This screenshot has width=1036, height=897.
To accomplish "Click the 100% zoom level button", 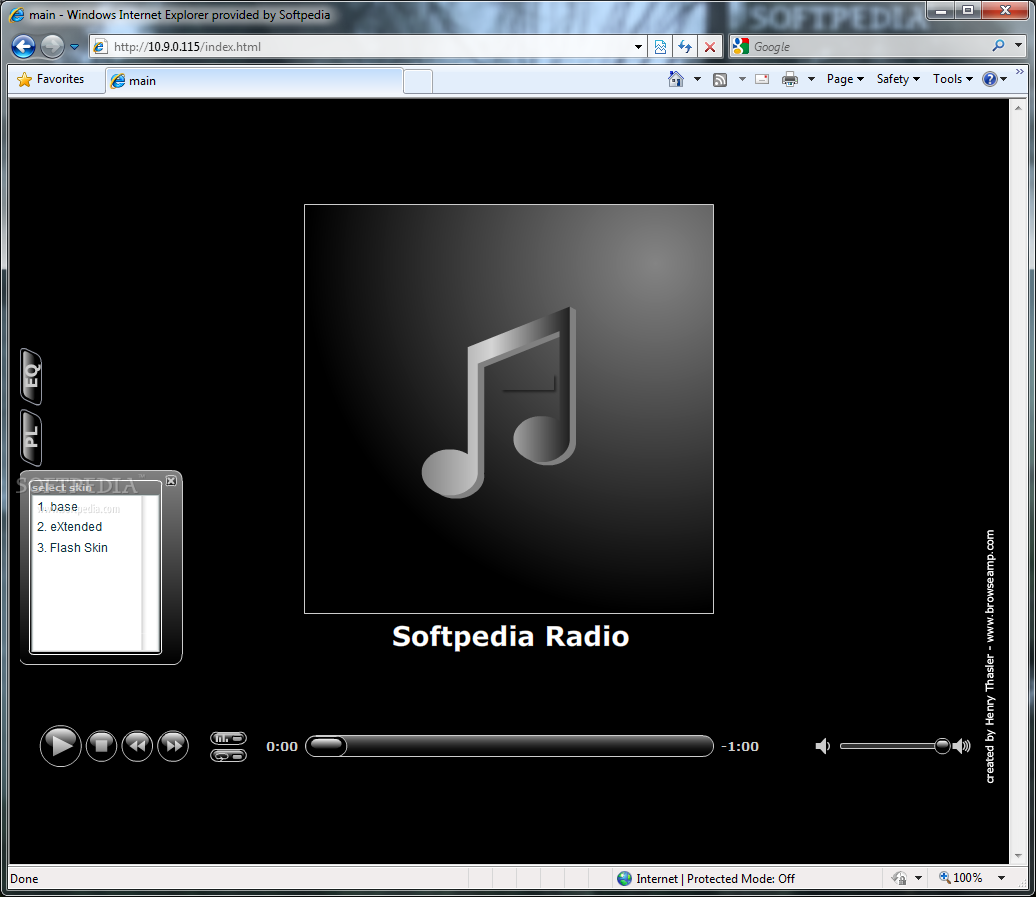I will 960,878.
